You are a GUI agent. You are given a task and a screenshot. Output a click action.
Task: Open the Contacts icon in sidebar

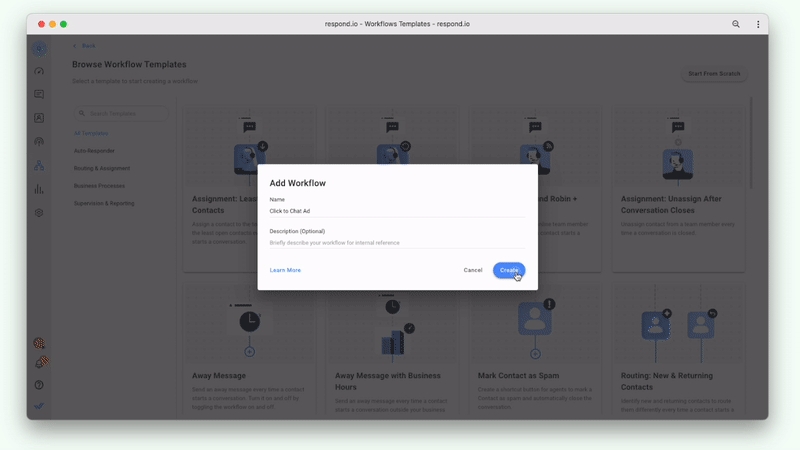pos(39,118)
